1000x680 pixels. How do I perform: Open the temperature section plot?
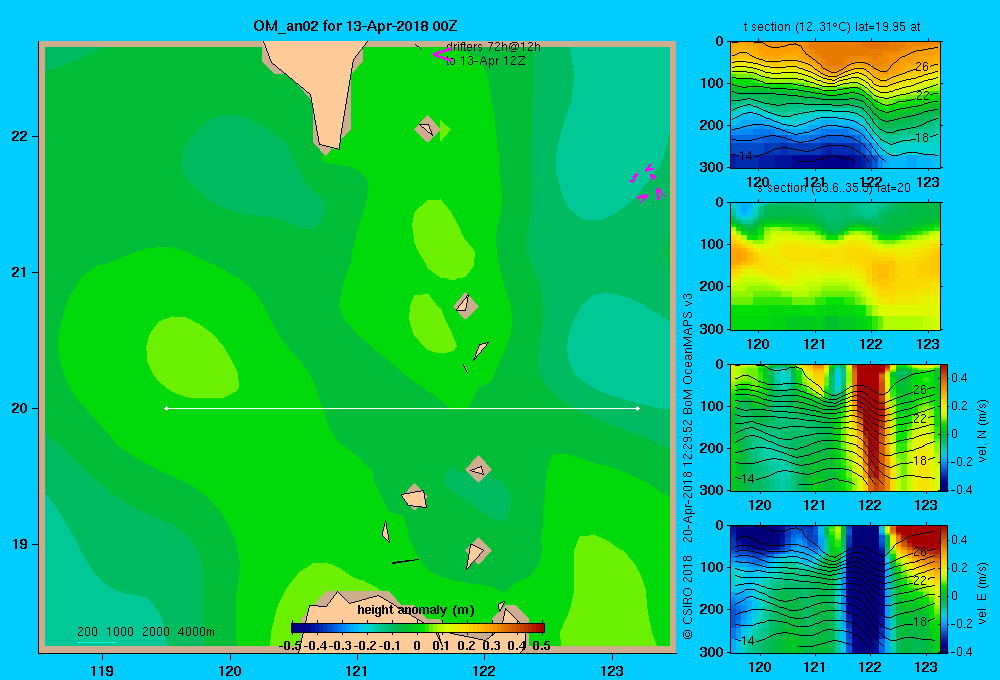tap(835, 105)
